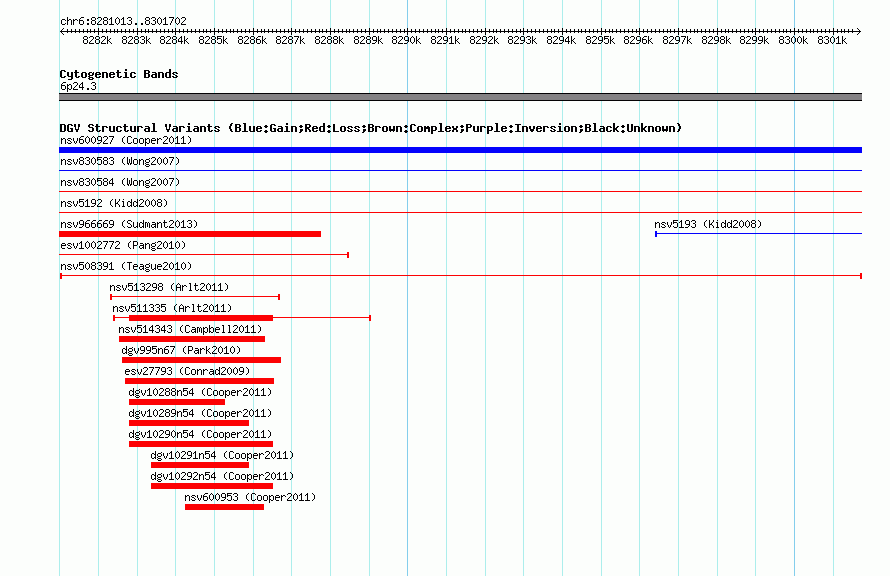This screenshot has height=576, width=890.
Task: Click the 8285k ruler tick label
Action: coord(213,40)
